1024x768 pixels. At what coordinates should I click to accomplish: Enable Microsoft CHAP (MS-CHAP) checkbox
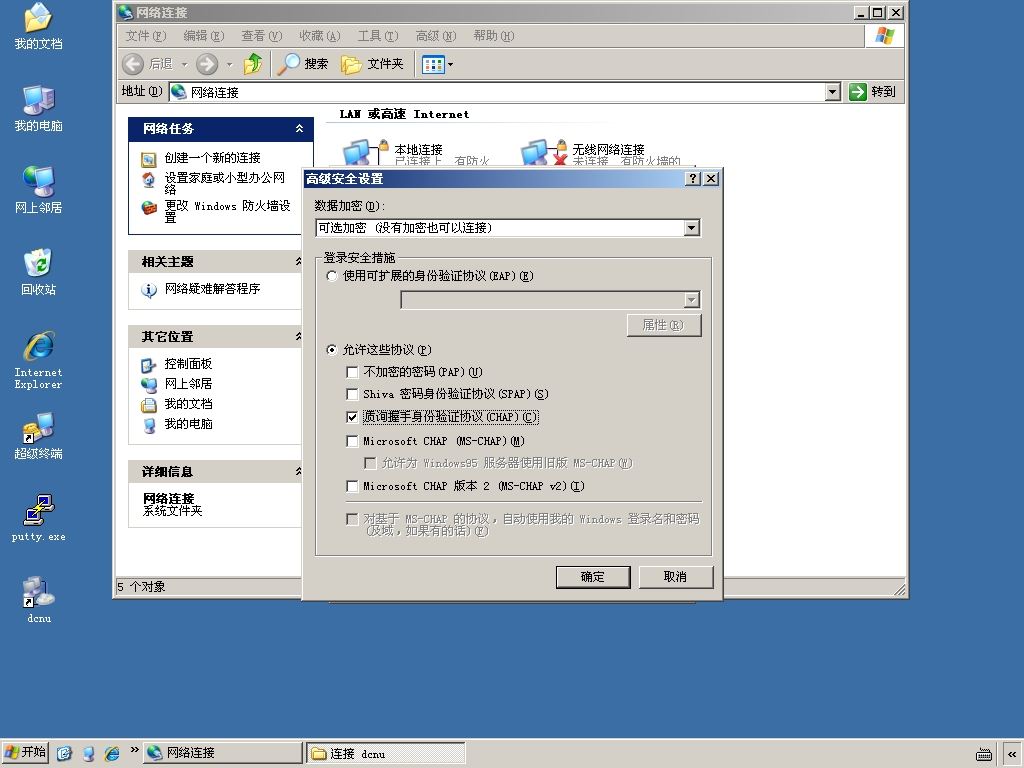[352, 441]
